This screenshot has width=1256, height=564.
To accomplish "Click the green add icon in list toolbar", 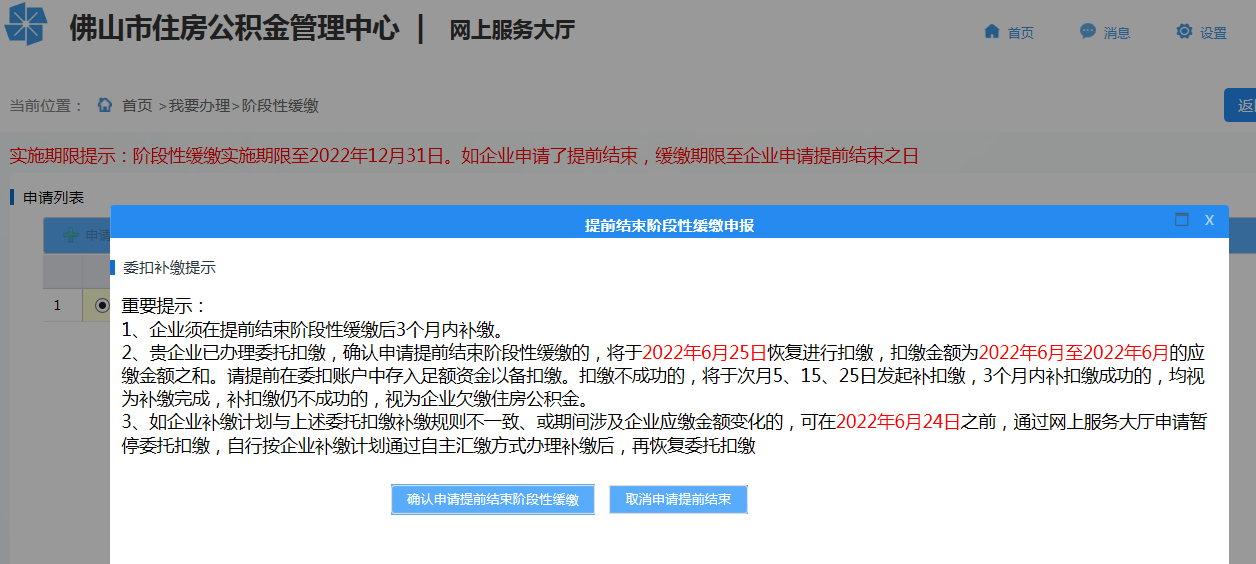I will point(71,236).
